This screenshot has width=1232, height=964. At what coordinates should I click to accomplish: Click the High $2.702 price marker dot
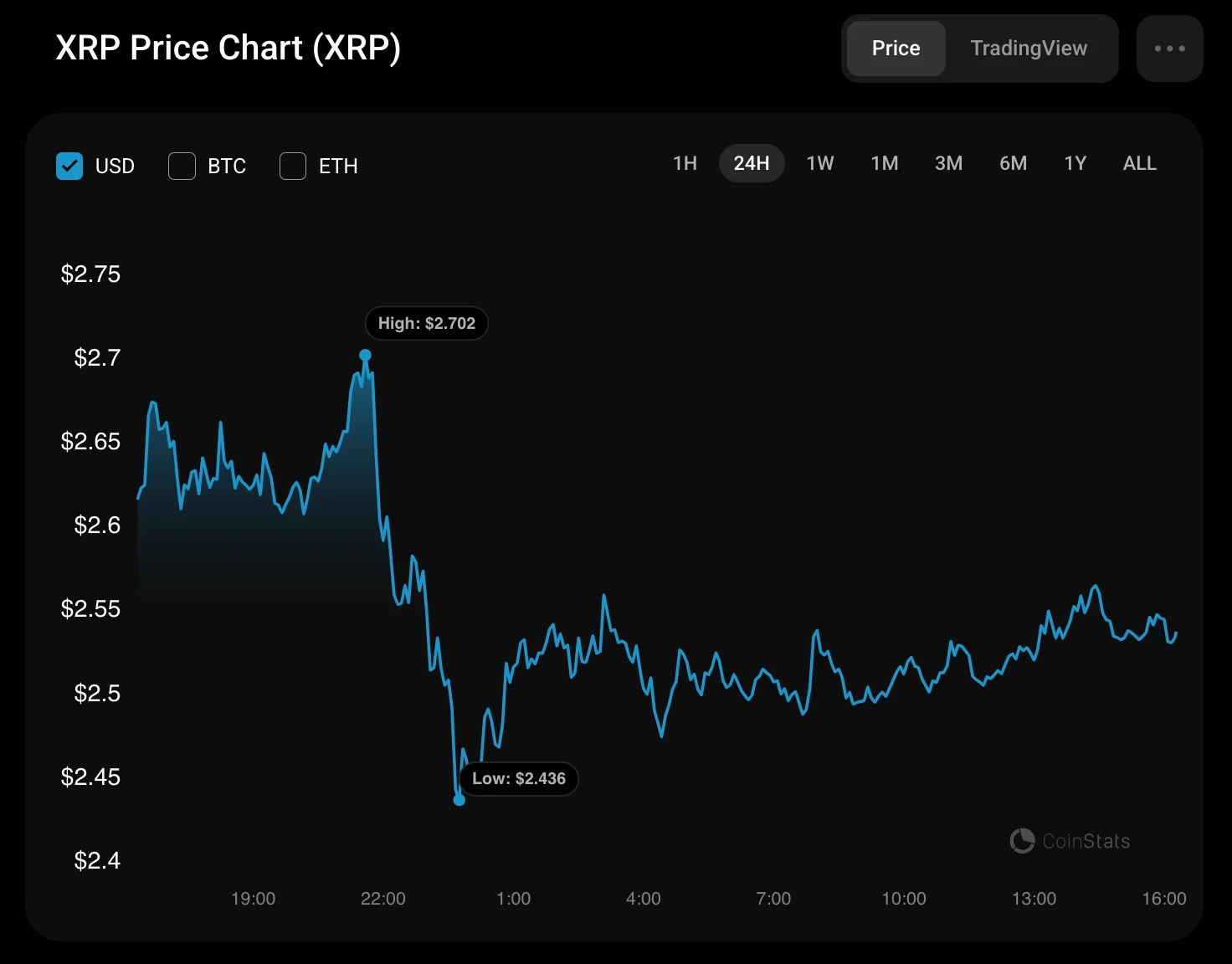pyautogui.click(x=365, y=355)
